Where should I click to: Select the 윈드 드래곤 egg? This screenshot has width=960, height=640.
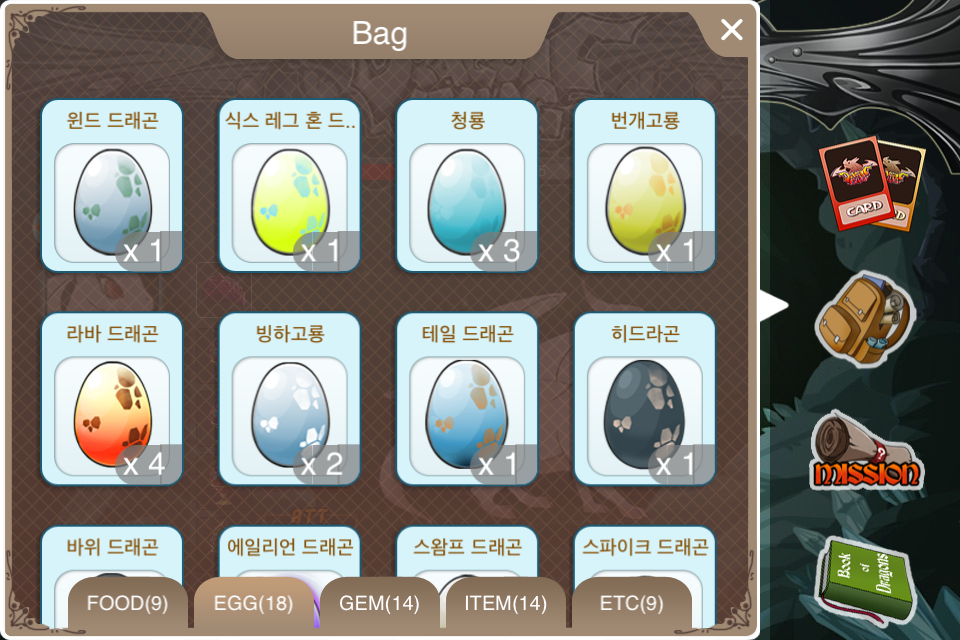[112, 186]
